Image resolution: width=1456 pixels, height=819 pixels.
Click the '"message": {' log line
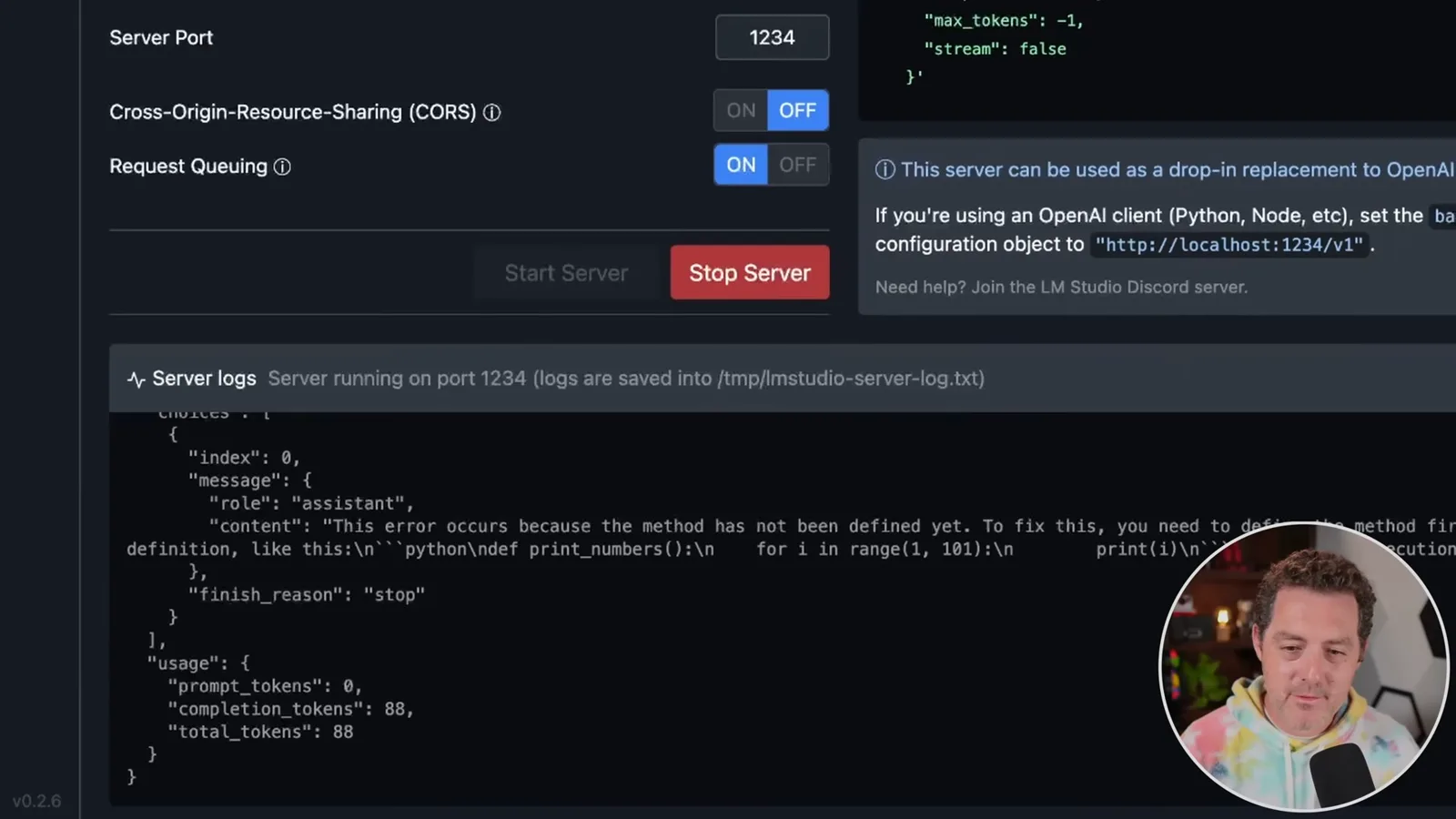pos(250,480)
